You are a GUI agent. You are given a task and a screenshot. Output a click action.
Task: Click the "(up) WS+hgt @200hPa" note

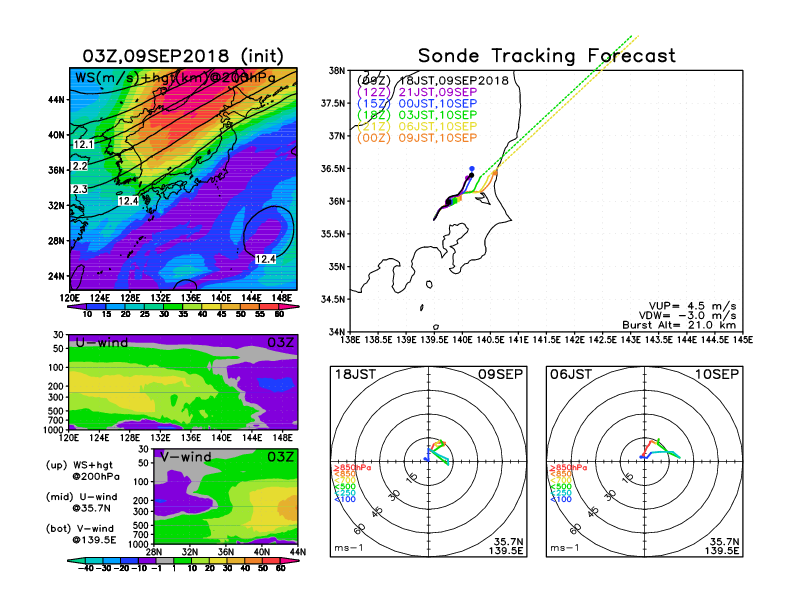[82, 470]
